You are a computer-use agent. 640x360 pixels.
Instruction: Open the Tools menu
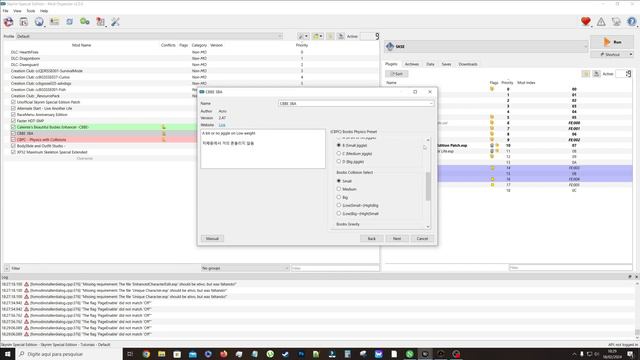pos(31,11)
